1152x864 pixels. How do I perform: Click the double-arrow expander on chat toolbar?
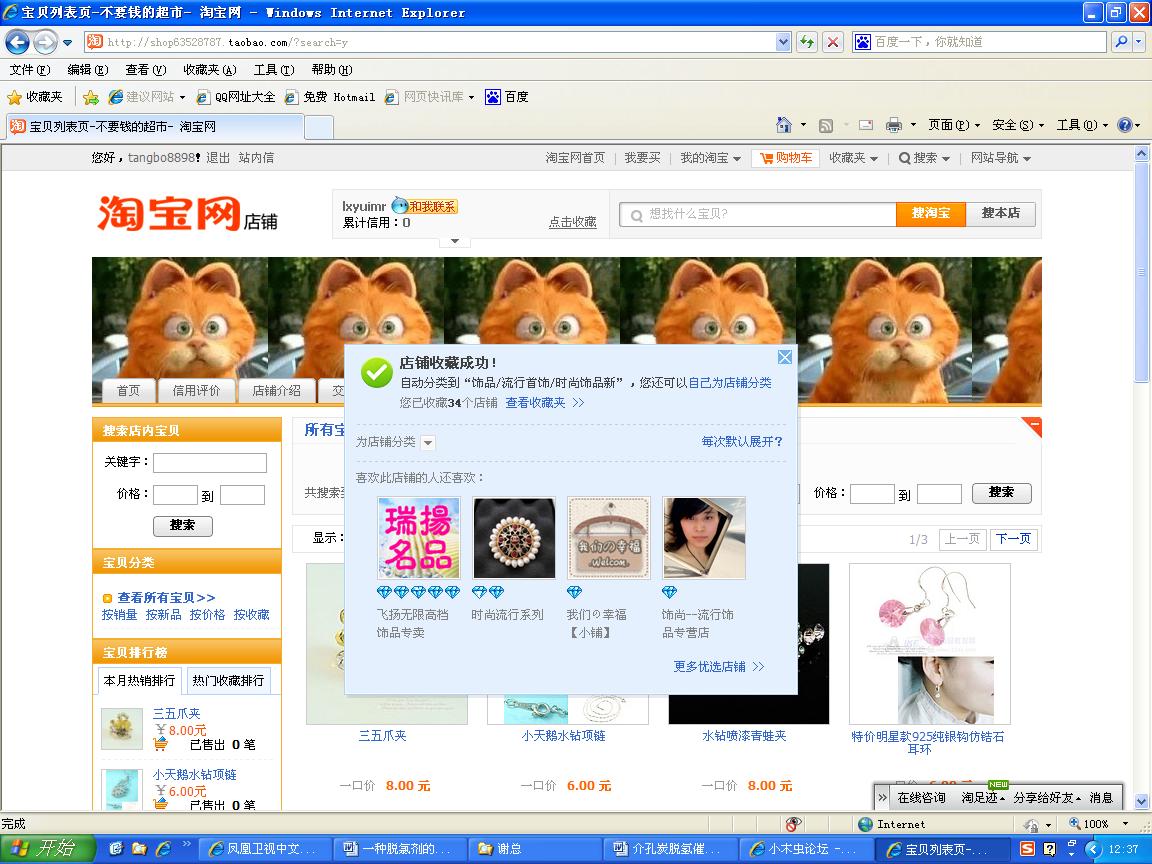tap(883, 798)
